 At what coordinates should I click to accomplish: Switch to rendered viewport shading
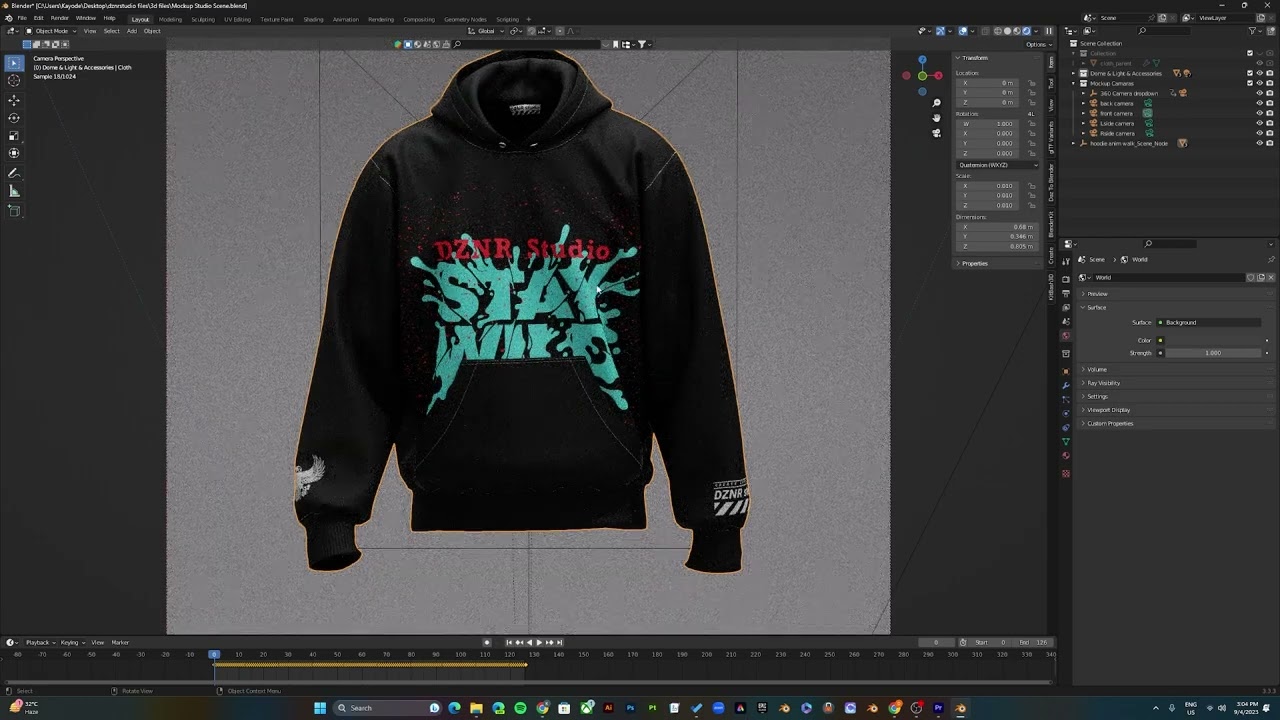coord(1027,31)
